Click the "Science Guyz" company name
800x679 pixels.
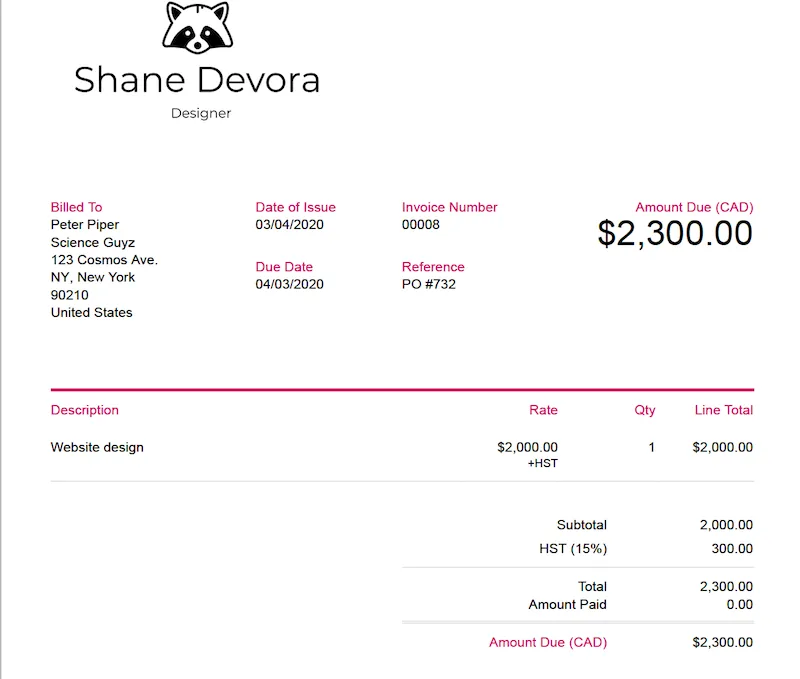(93, 243)
